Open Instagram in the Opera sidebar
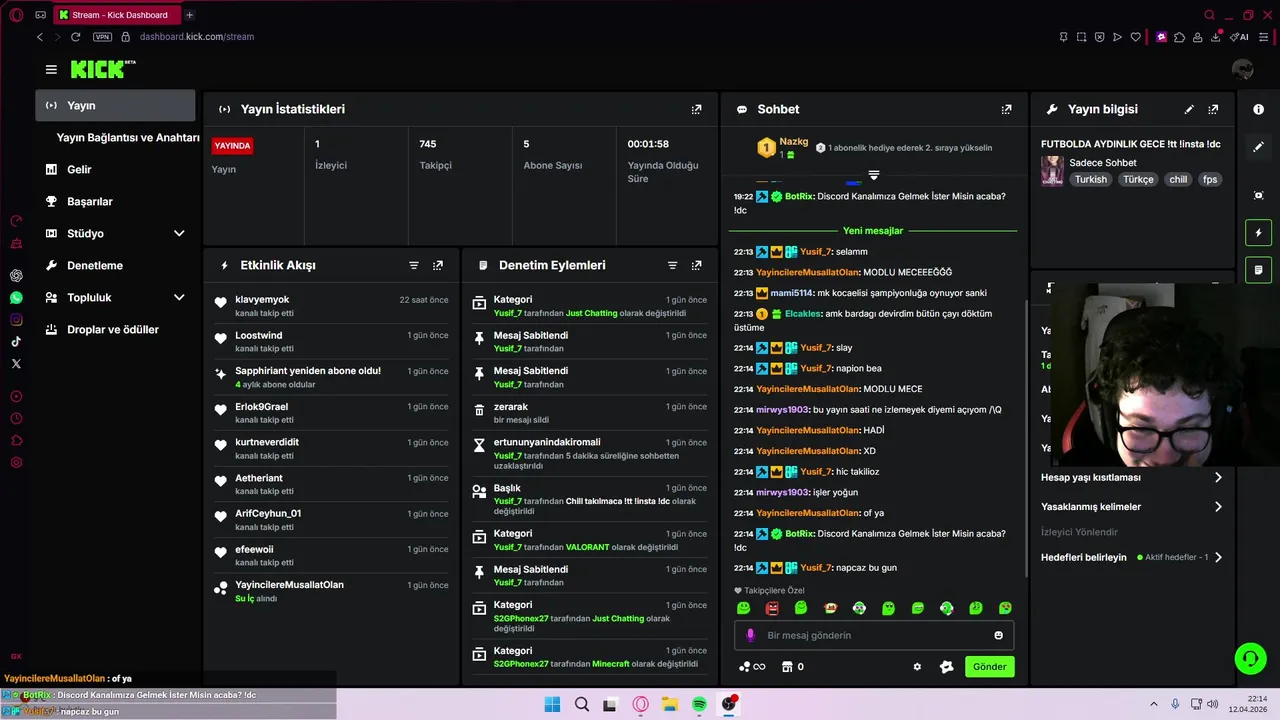Image resolution: width=1280 pixels, height=720 pixels. (16, 320)
